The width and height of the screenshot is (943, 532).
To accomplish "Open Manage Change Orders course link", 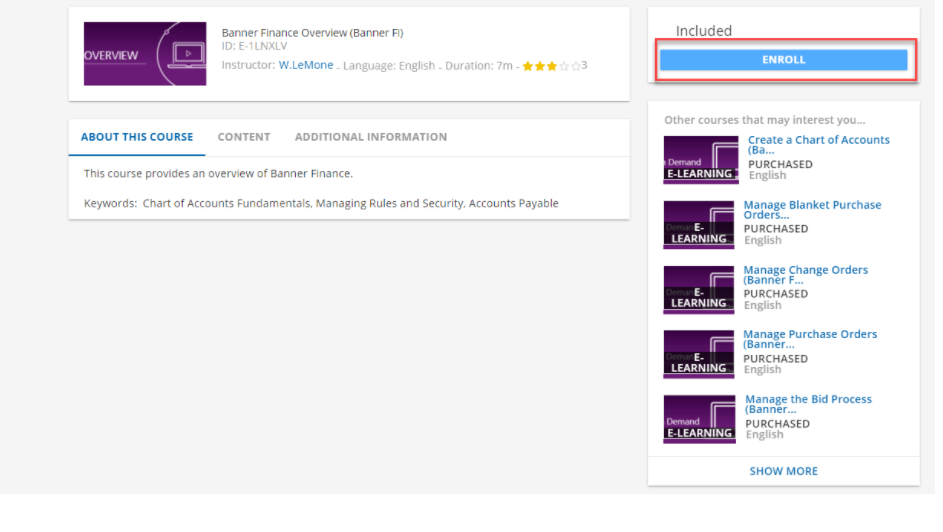I will pyautogui.click(x=805, y=275).
